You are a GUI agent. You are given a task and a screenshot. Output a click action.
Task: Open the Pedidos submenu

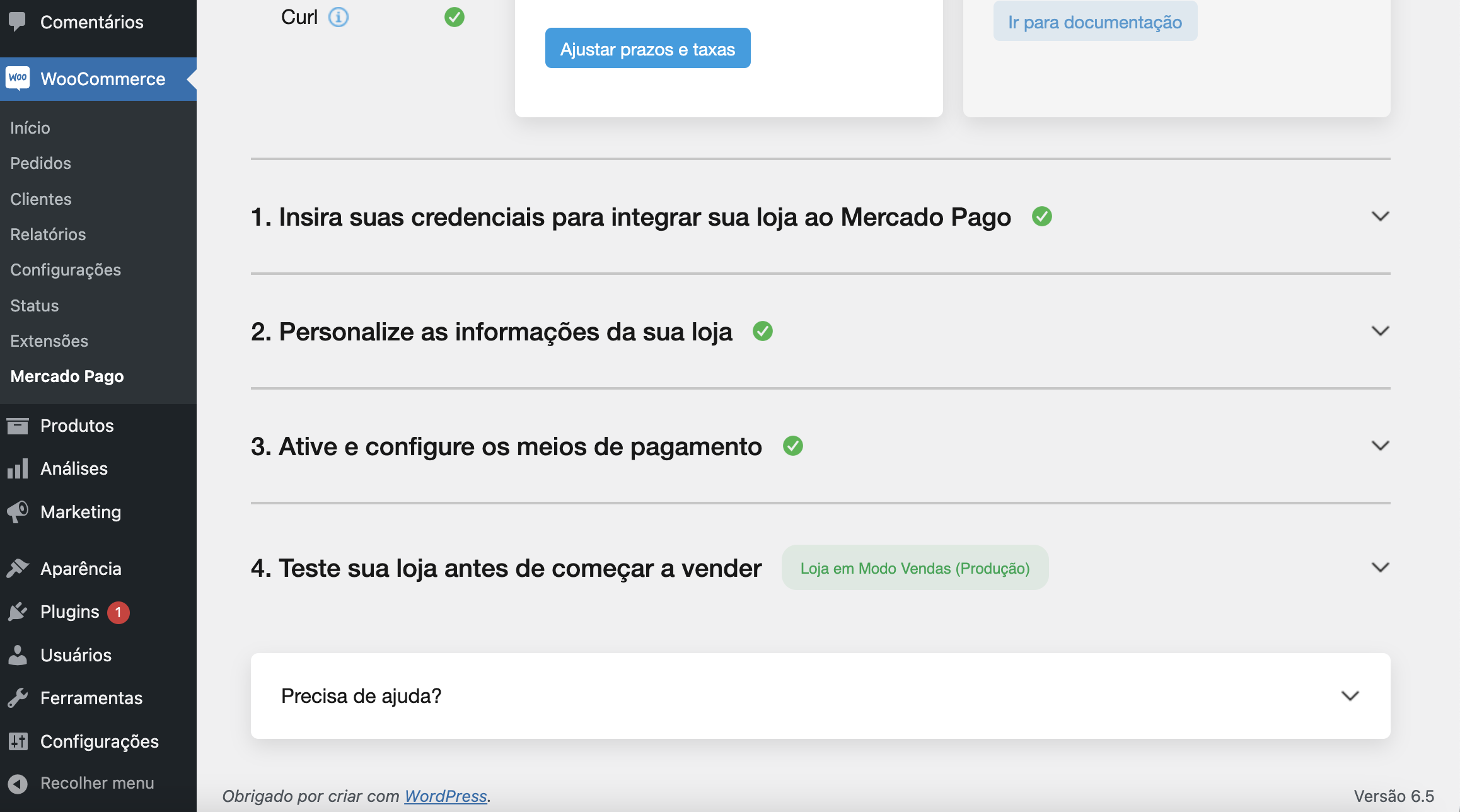(40, 163)
